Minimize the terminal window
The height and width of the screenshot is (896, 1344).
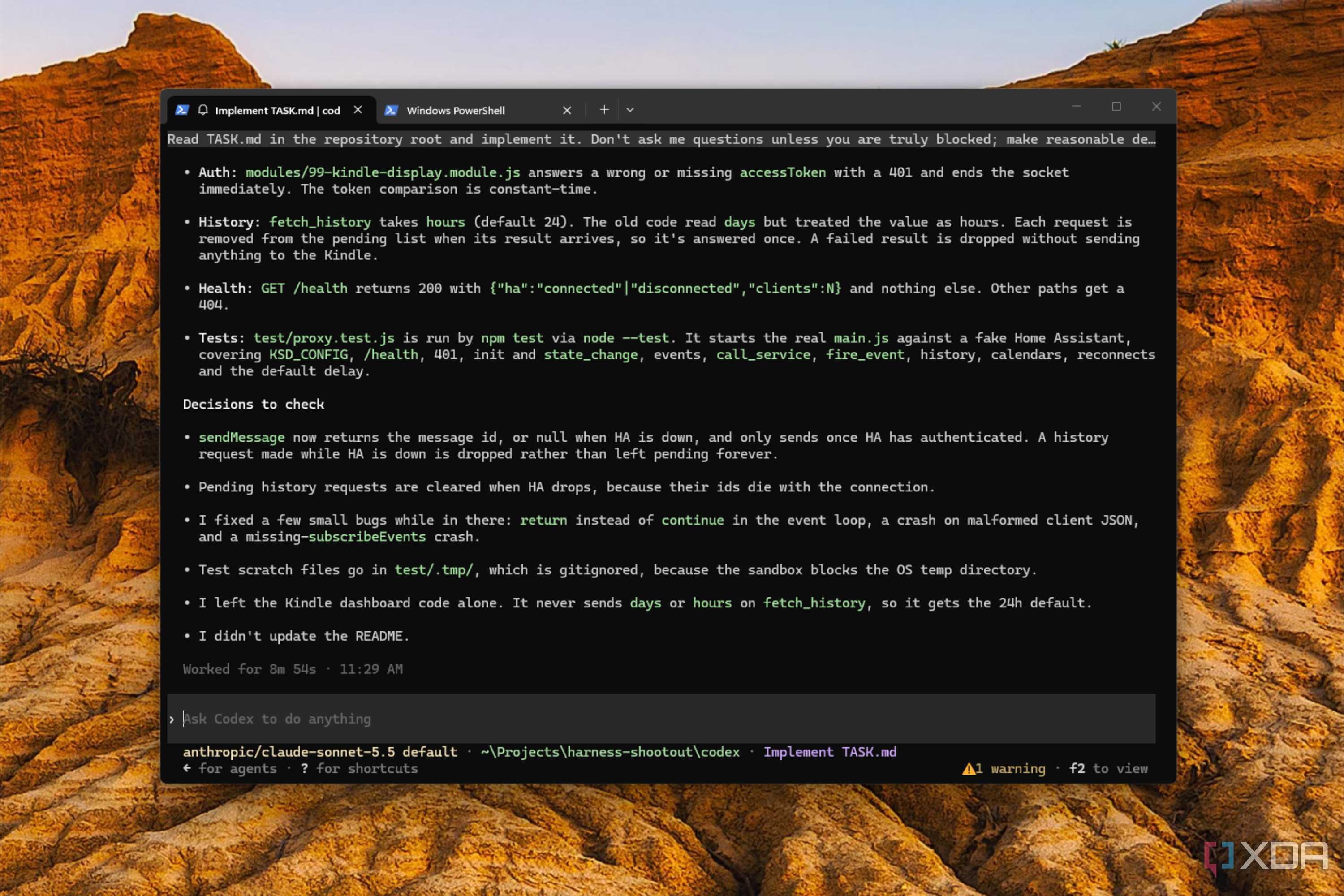[x=1076, y=107]
